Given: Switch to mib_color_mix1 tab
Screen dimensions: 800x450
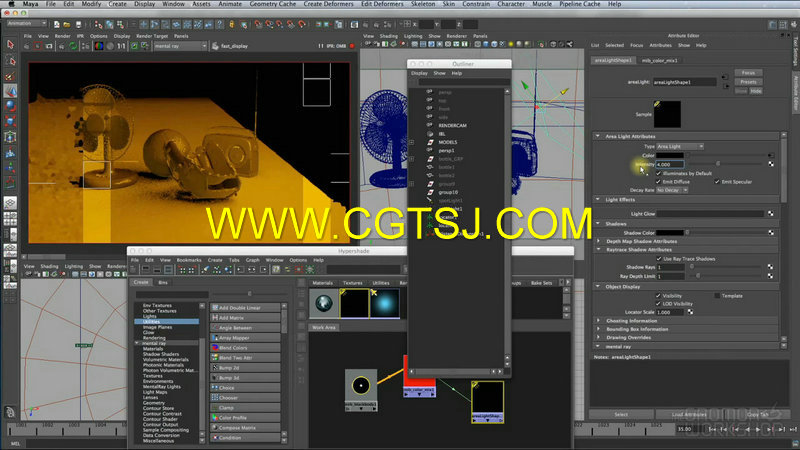Looking at the screenshot, I should (x=659, y=60).
